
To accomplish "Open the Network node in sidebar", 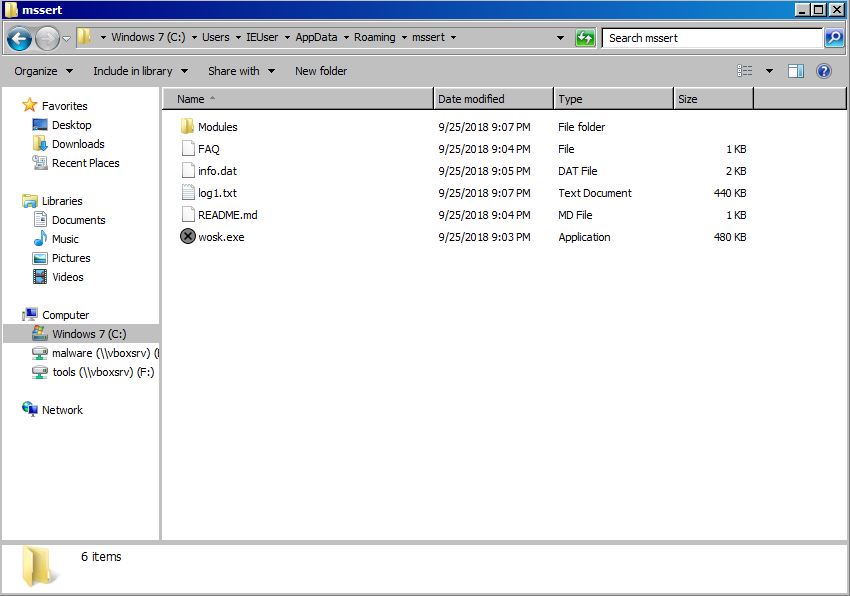I will (62, 410).
